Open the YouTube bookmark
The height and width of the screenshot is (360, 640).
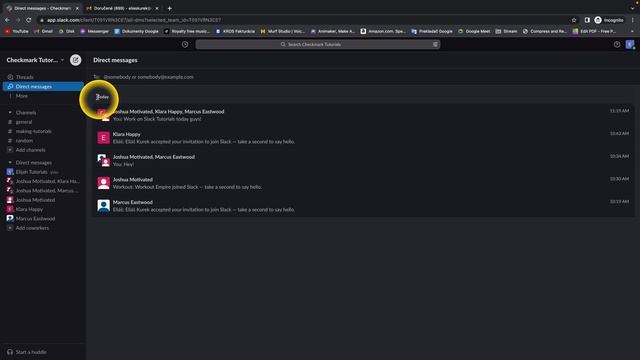17,31
